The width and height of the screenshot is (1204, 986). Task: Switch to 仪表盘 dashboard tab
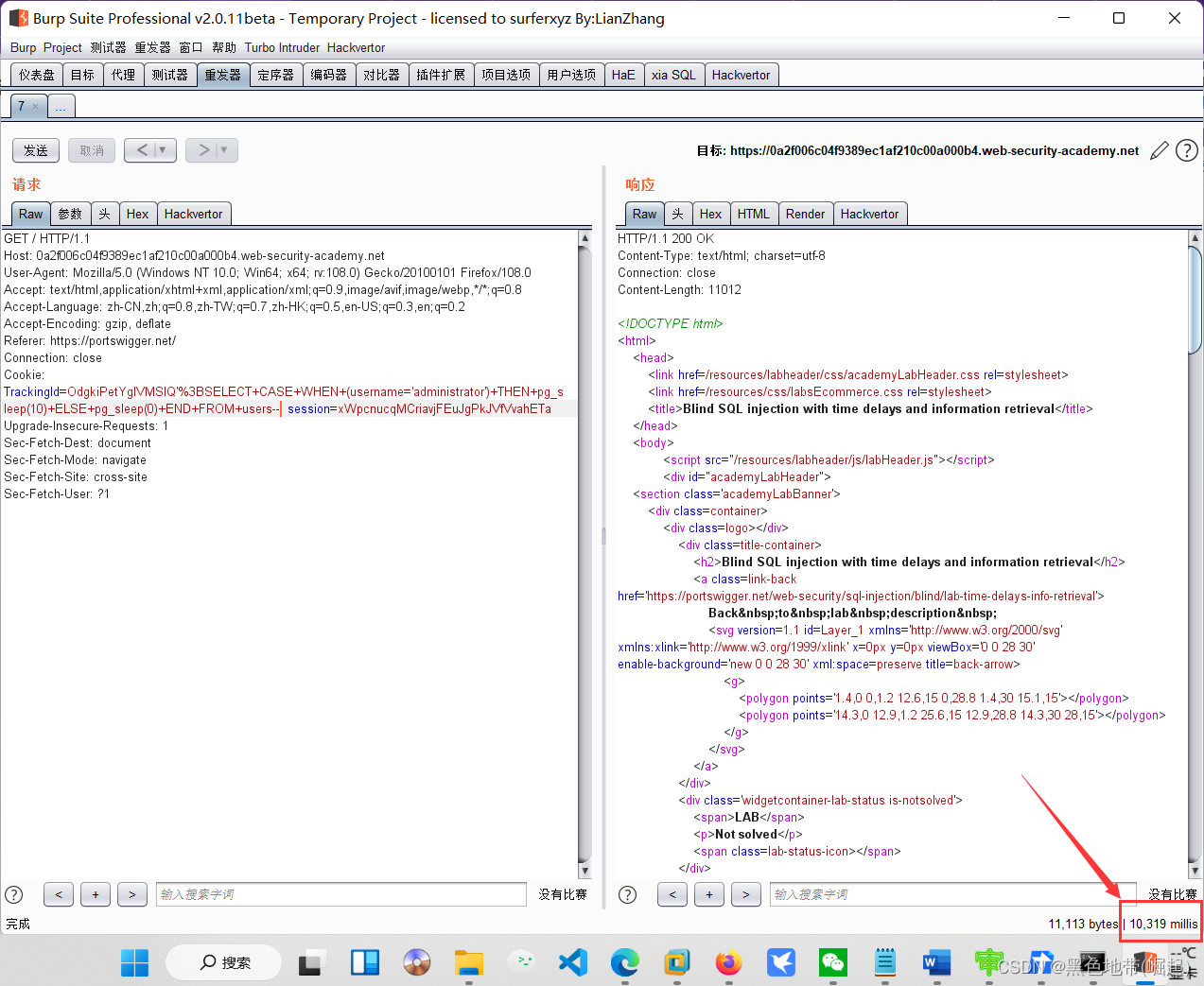(37, 75)
